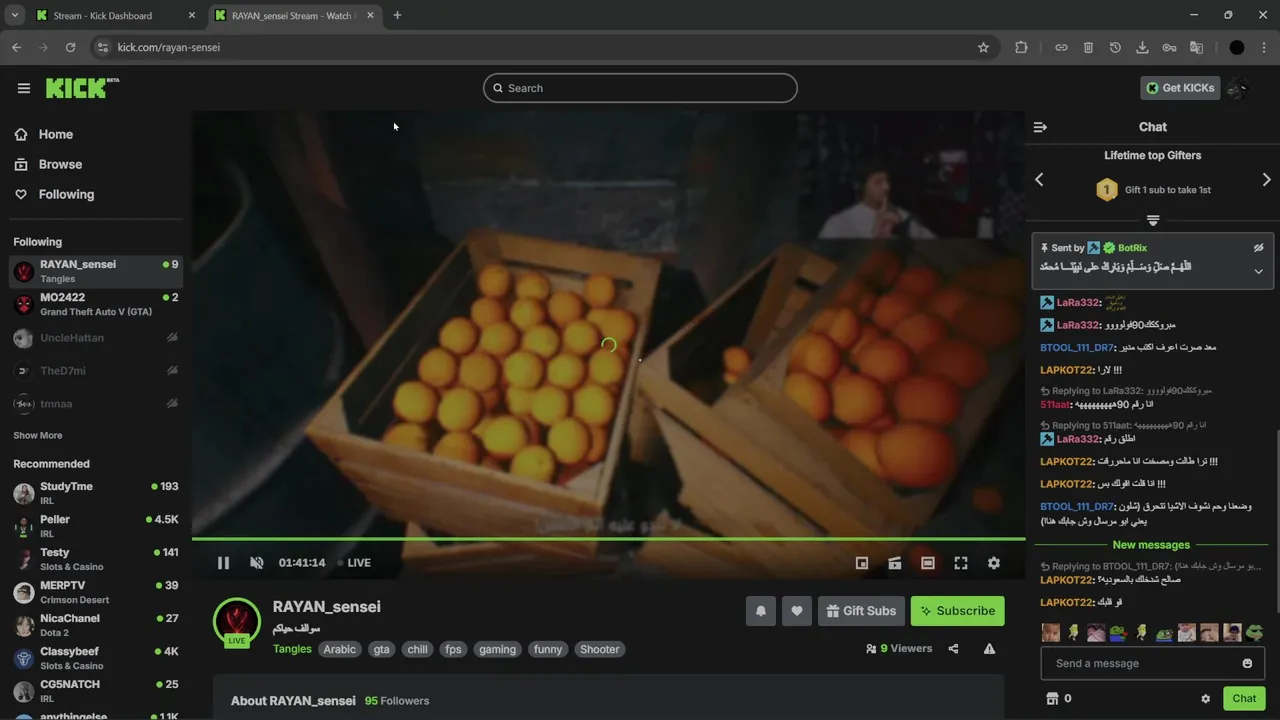Show next gifters leaderboard with right arrow
The image size is (1280, 720).
pyautogui.click(x=1266, y=180)
